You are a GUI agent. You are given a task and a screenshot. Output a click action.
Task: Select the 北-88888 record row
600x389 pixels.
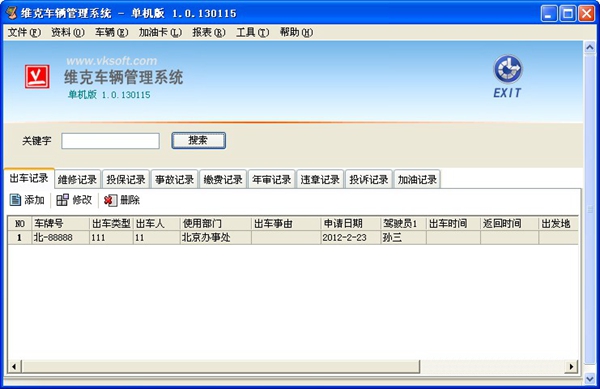[293, 238]
